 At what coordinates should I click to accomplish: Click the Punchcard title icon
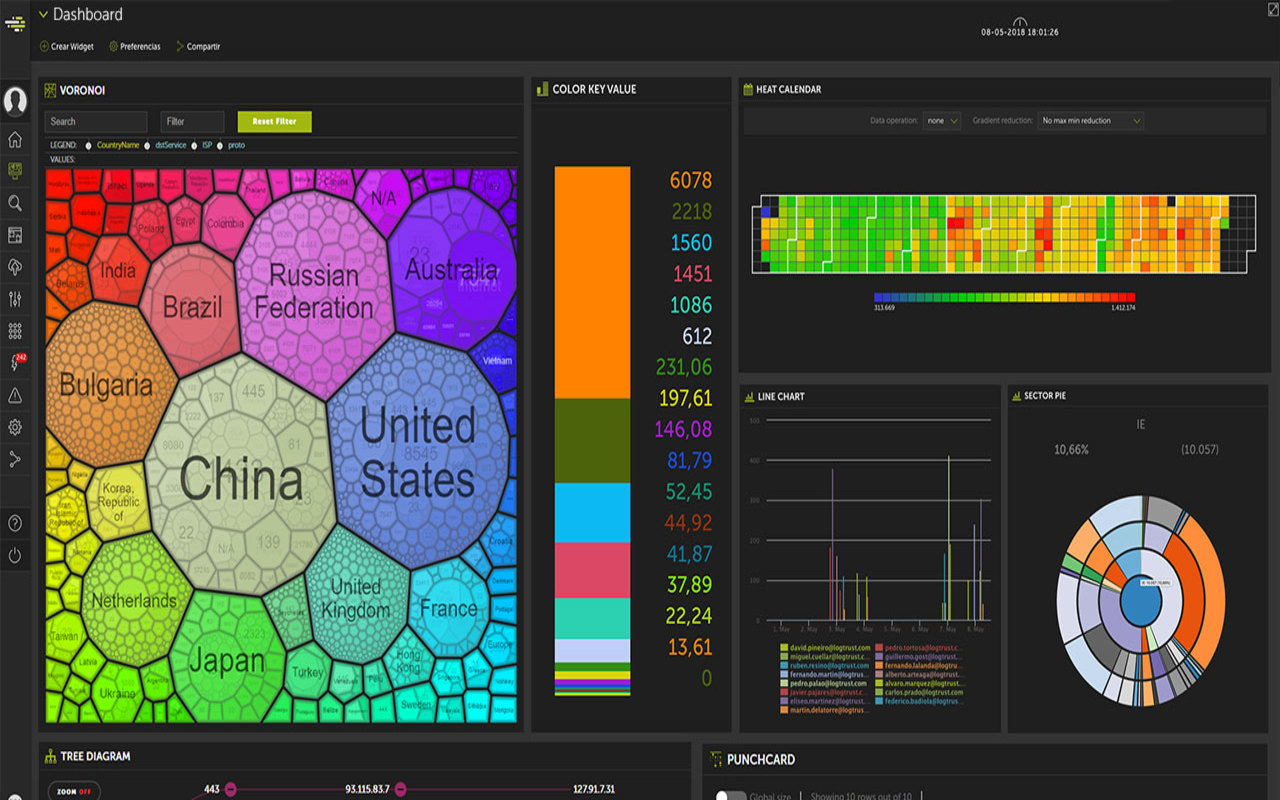(x=715, y=760)
